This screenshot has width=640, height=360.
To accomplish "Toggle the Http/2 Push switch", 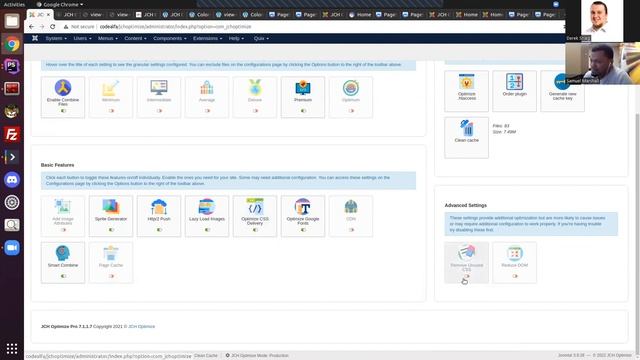I will [x=159, y=230].
